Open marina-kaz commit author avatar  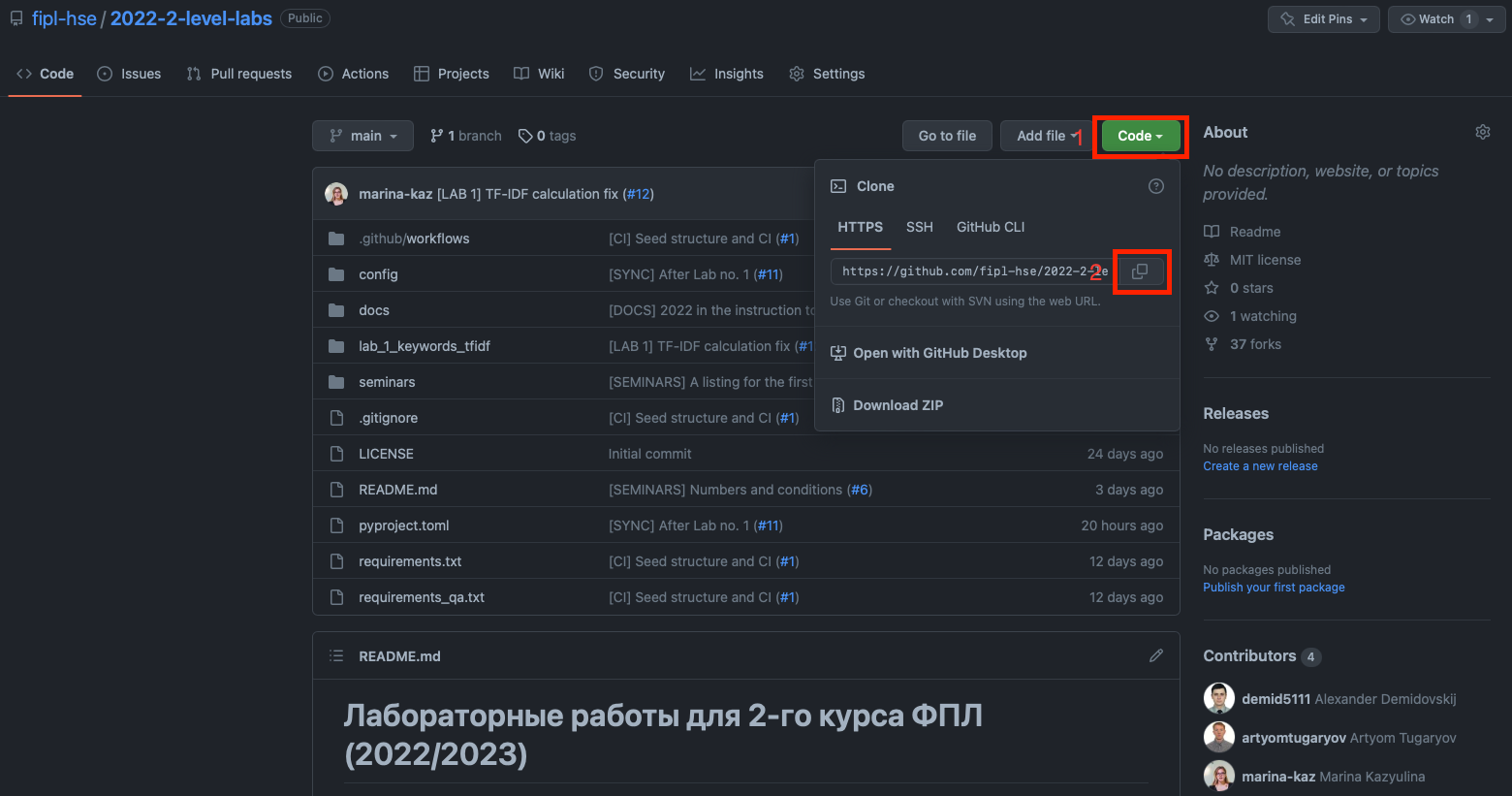click(336, 194)
